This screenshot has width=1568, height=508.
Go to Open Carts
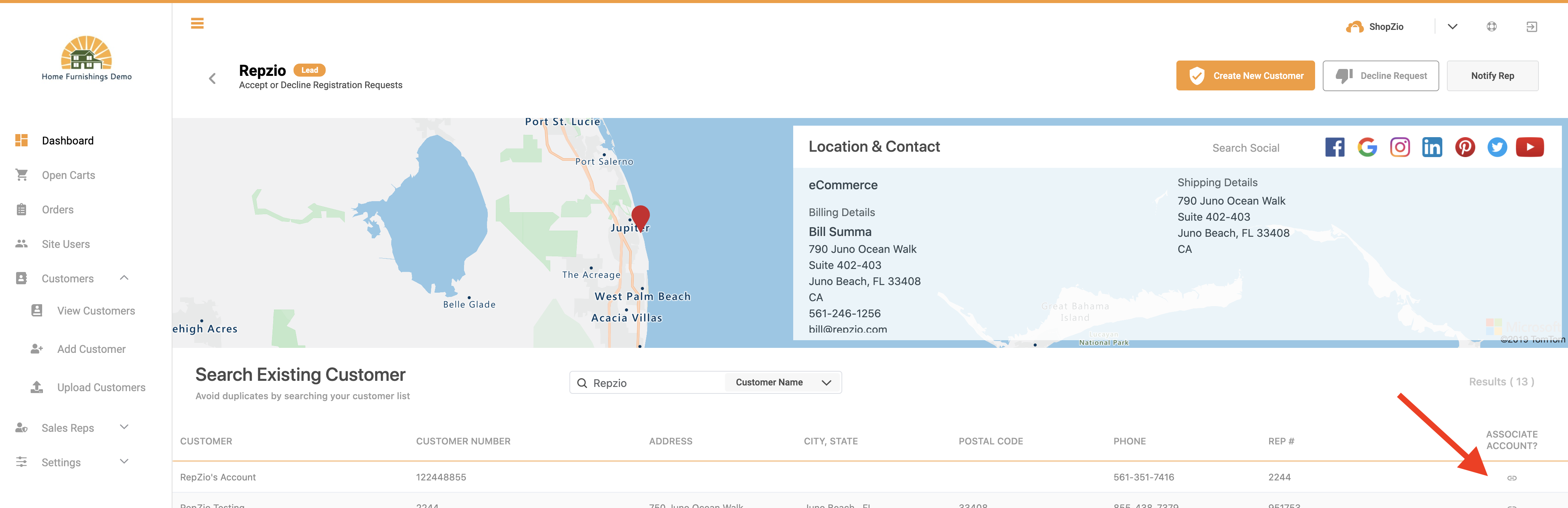tap(68, 175)
